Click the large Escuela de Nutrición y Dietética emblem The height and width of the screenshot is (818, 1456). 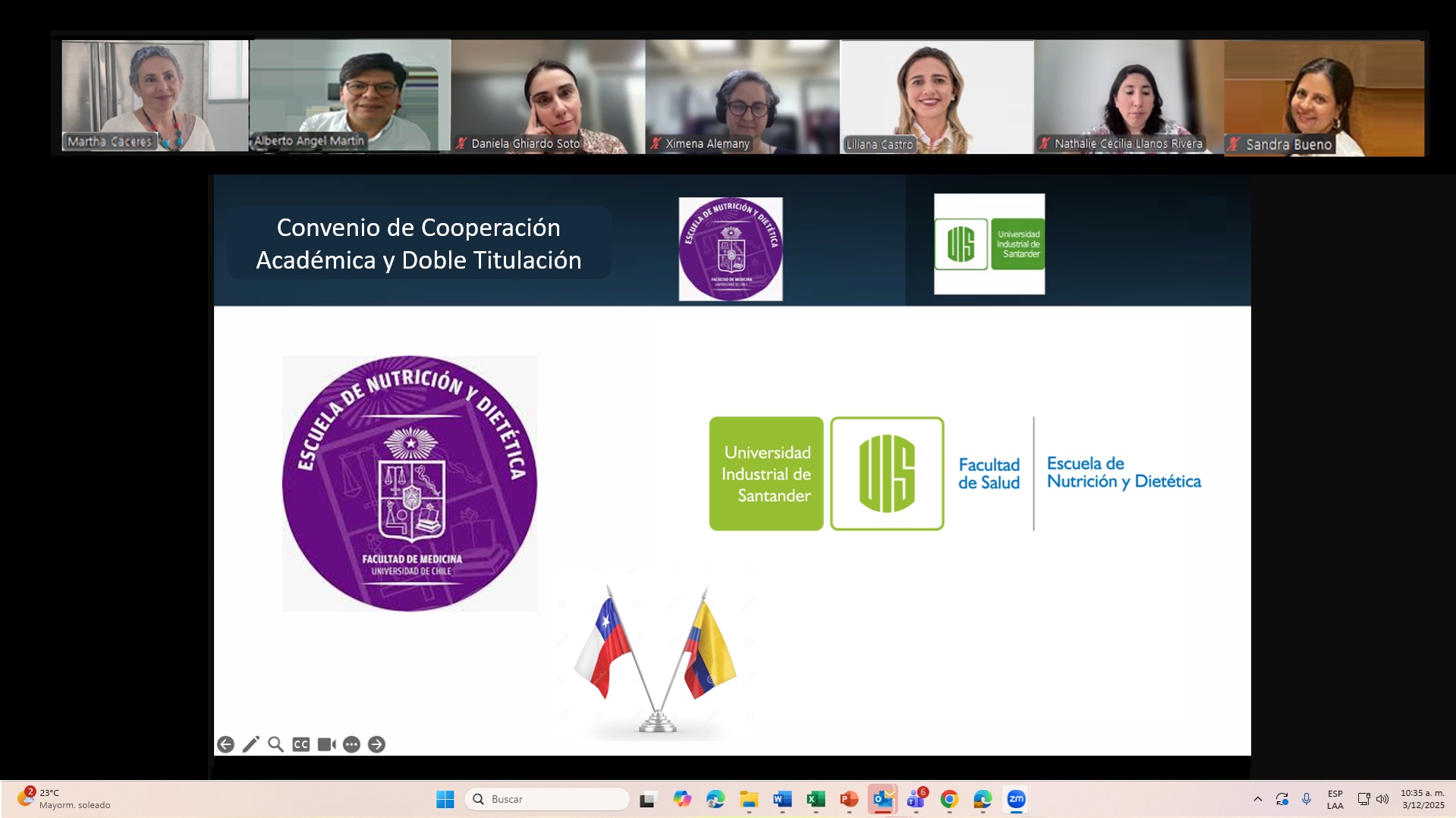[x=410, y=483]
